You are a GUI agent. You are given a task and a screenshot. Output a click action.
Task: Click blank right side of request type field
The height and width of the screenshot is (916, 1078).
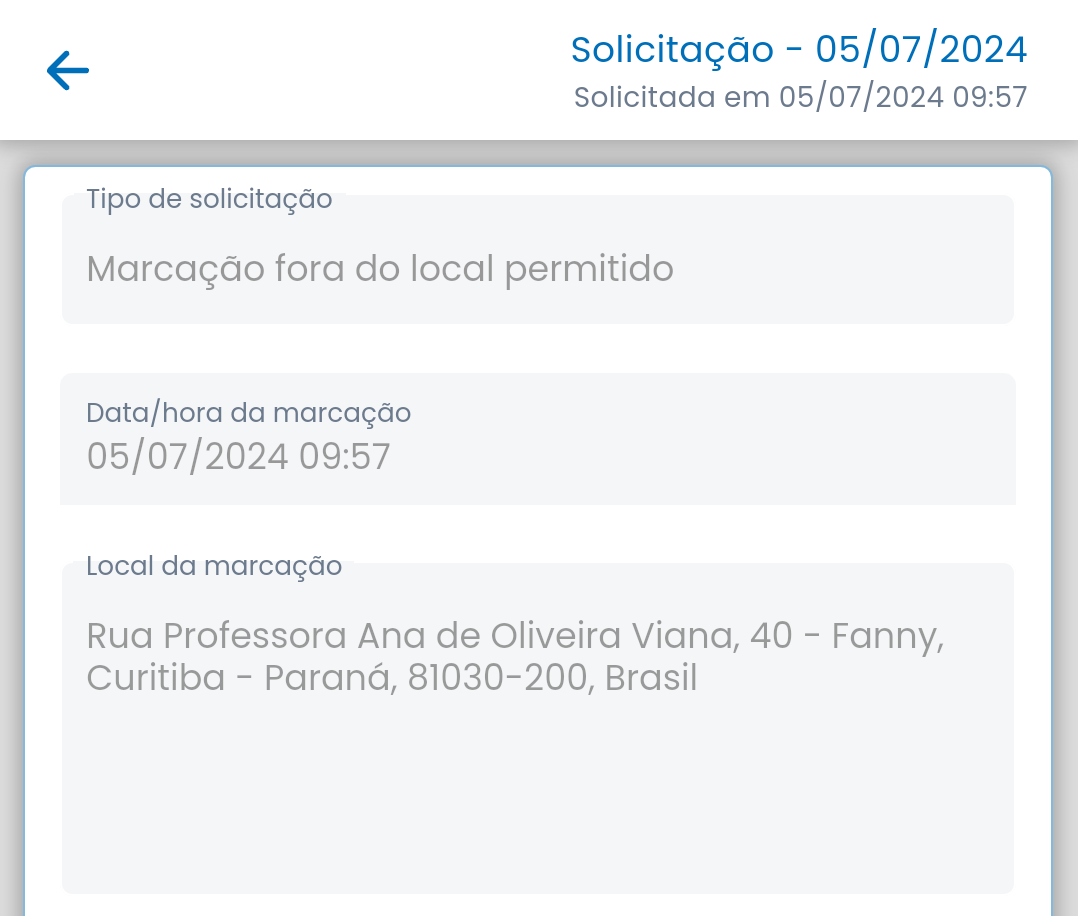coord(850,268)
